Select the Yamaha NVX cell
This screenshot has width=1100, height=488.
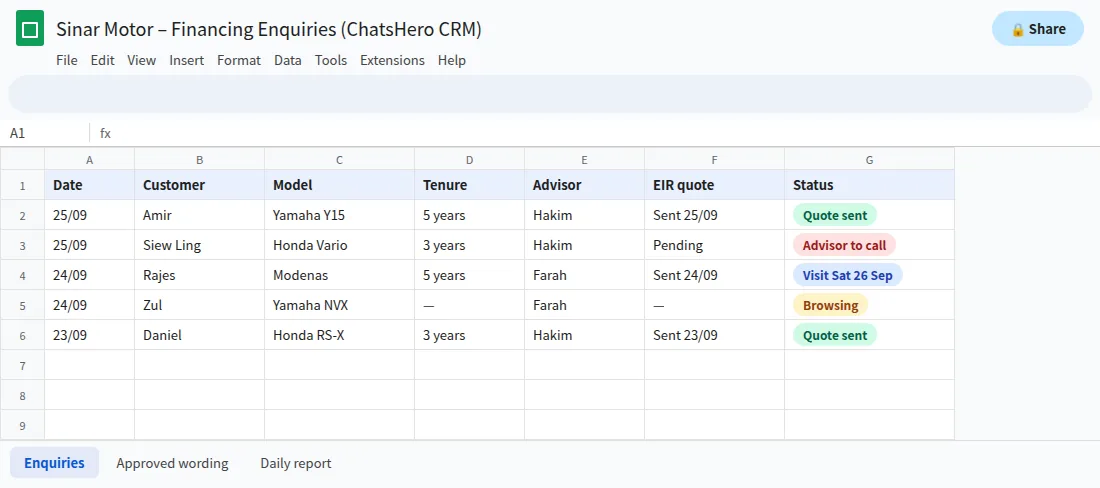coord(340,305)
